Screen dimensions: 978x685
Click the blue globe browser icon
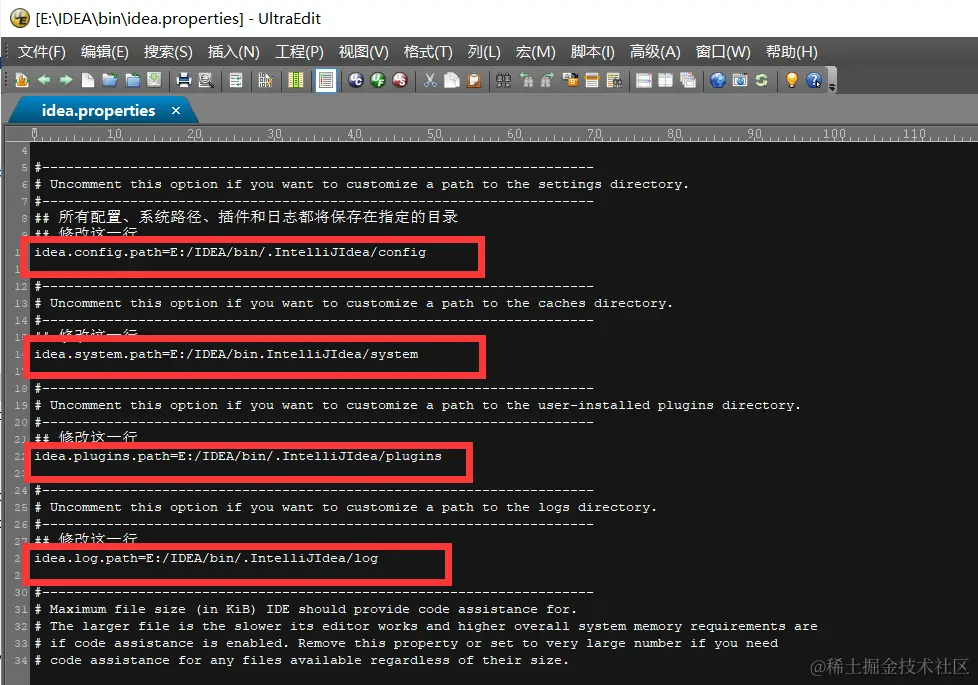tap(718, 80)
